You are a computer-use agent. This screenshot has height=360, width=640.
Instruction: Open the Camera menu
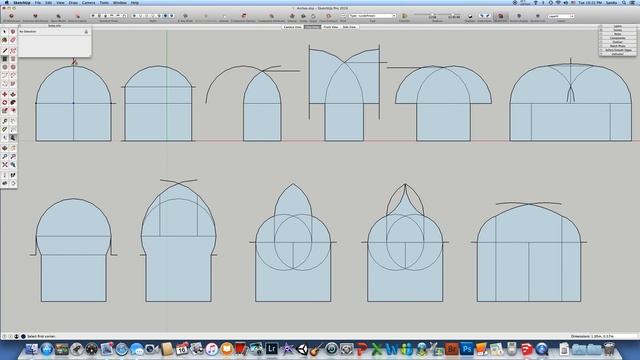(89, 3)
